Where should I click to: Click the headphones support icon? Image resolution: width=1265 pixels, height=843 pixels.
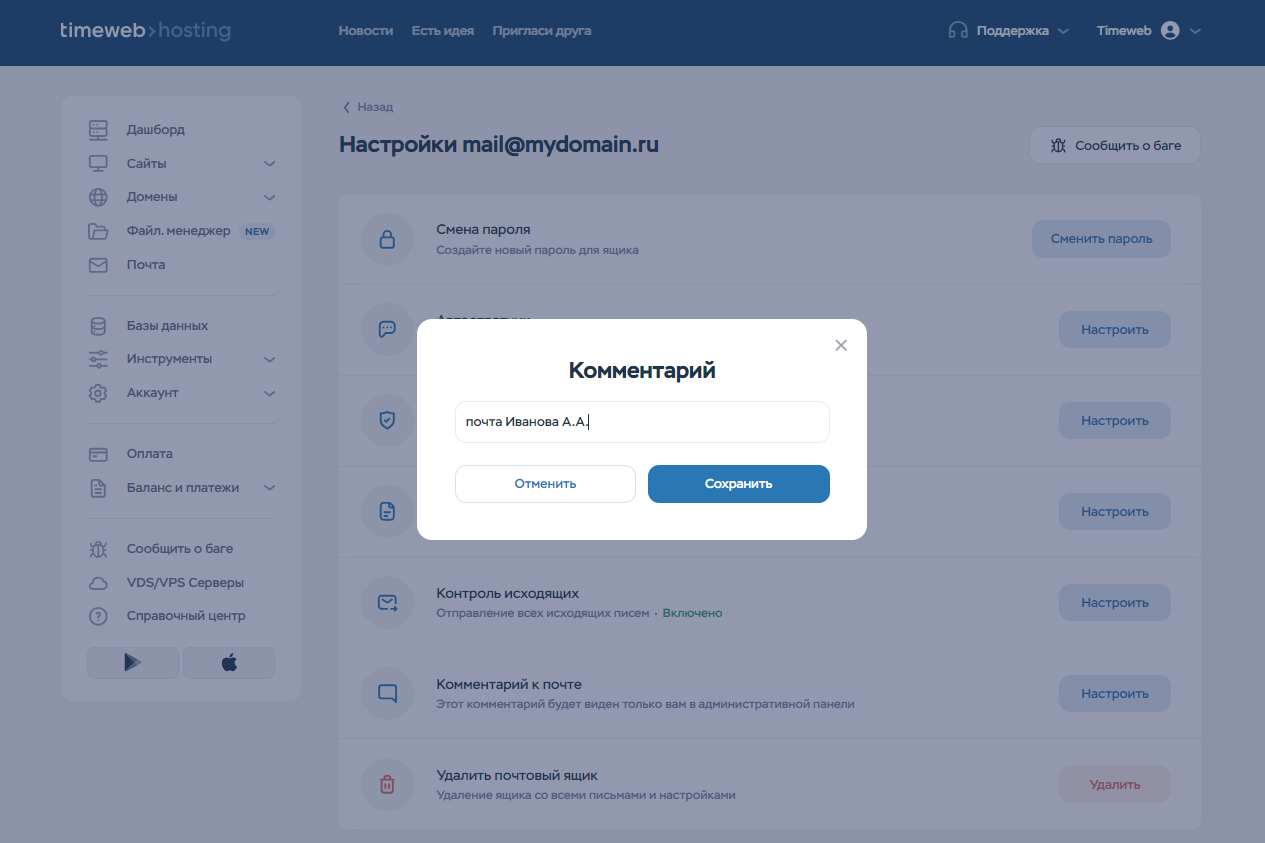958,31
